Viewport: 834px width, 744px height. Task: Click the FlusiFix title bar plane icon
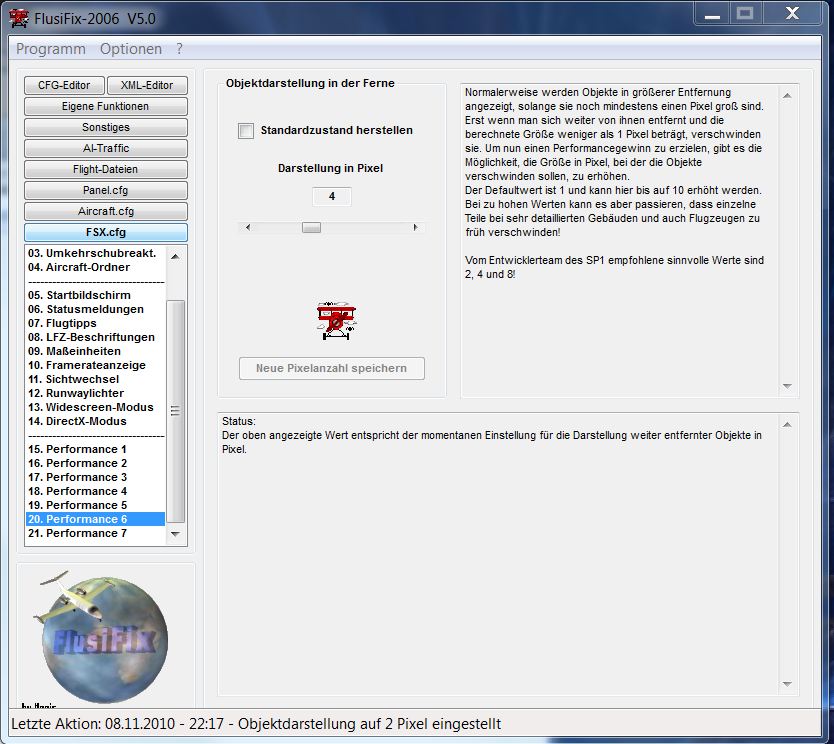click(19, 18)
